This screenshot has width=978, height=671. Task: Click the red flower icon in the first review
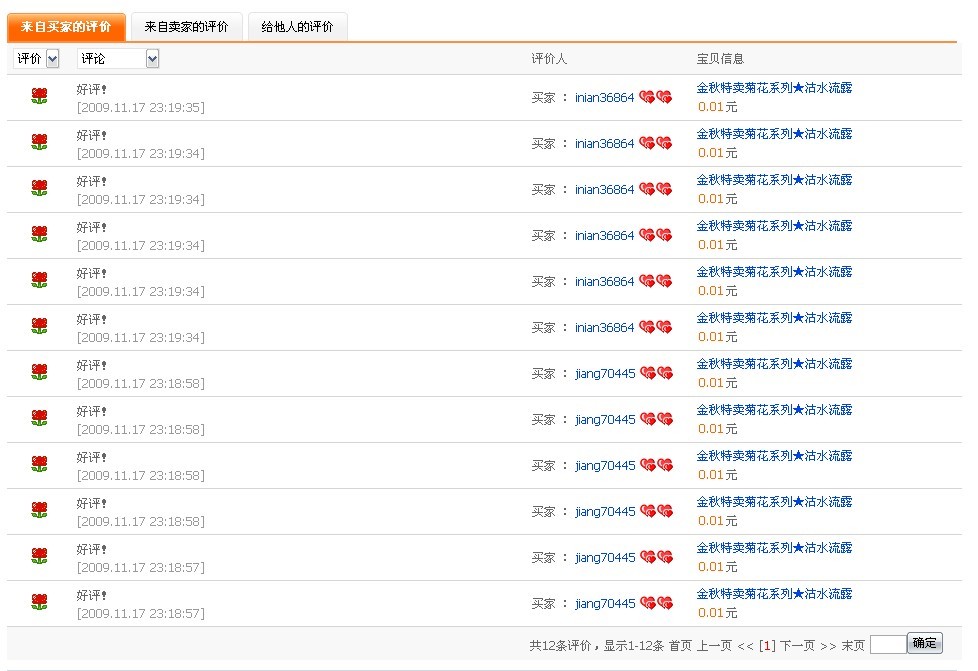pyautogui.click(x=39, y=97)
